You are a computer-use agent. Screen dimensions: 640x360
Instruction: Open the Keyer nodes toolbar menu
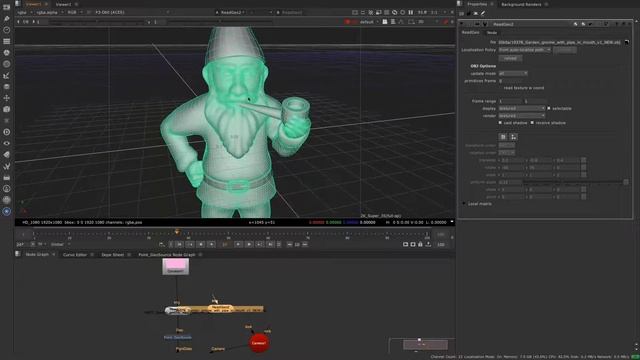tap(7, 76)
